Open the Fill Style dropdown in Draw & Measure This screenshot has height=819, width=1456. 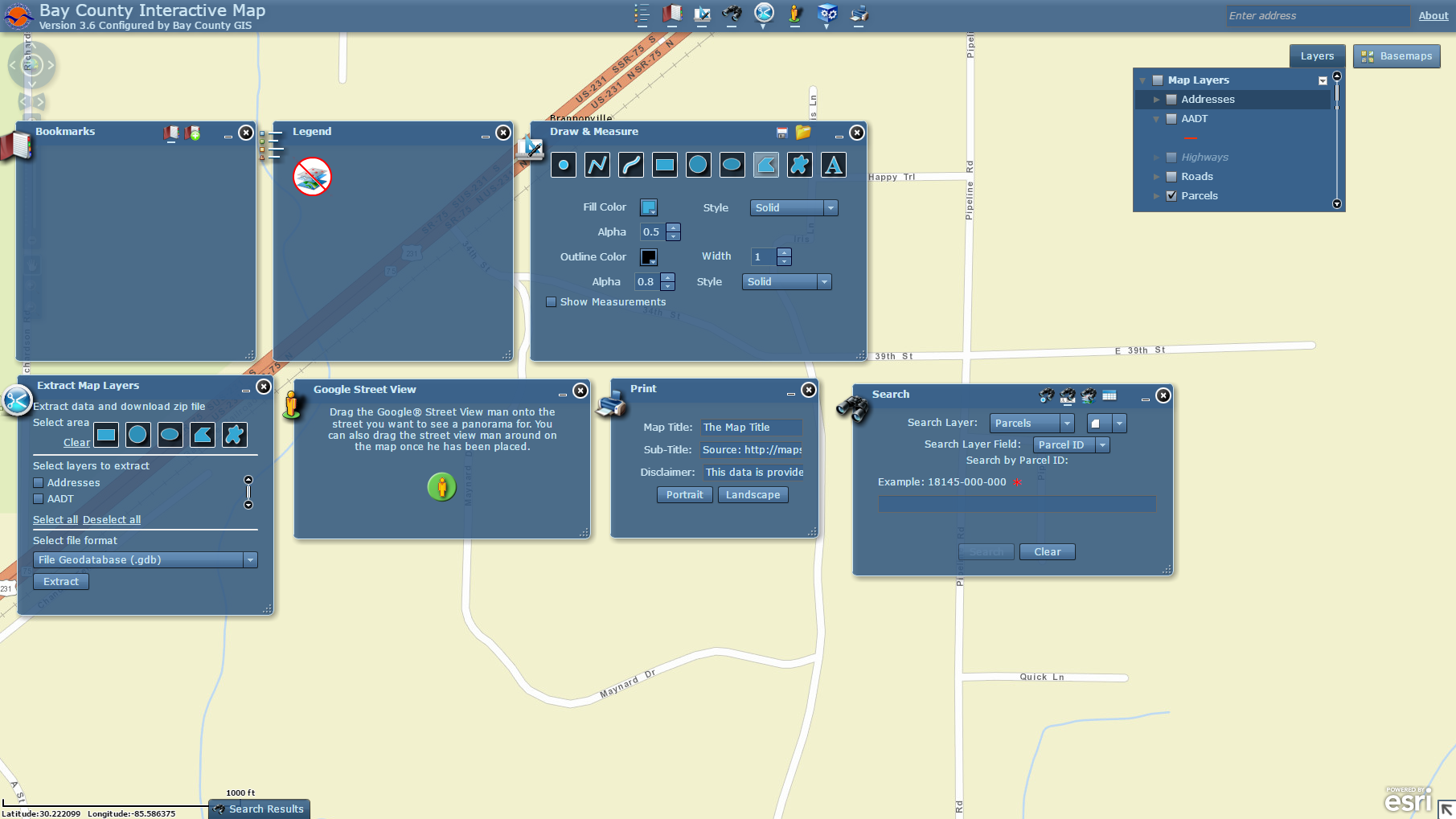click(831, 207)
